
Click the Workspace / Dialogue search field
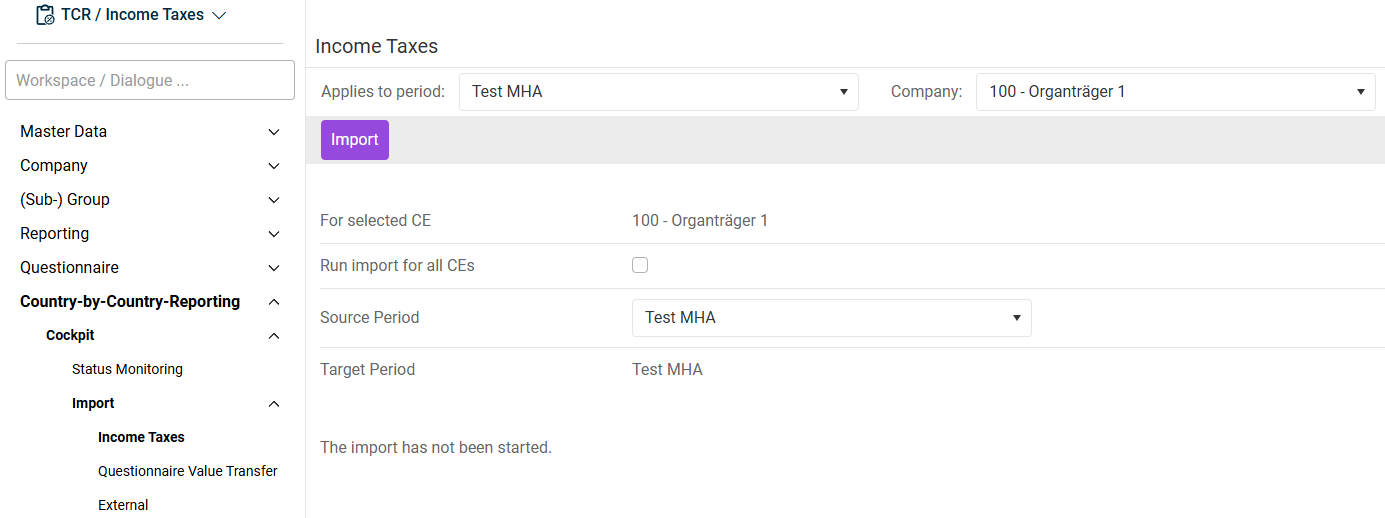(150, 80)
